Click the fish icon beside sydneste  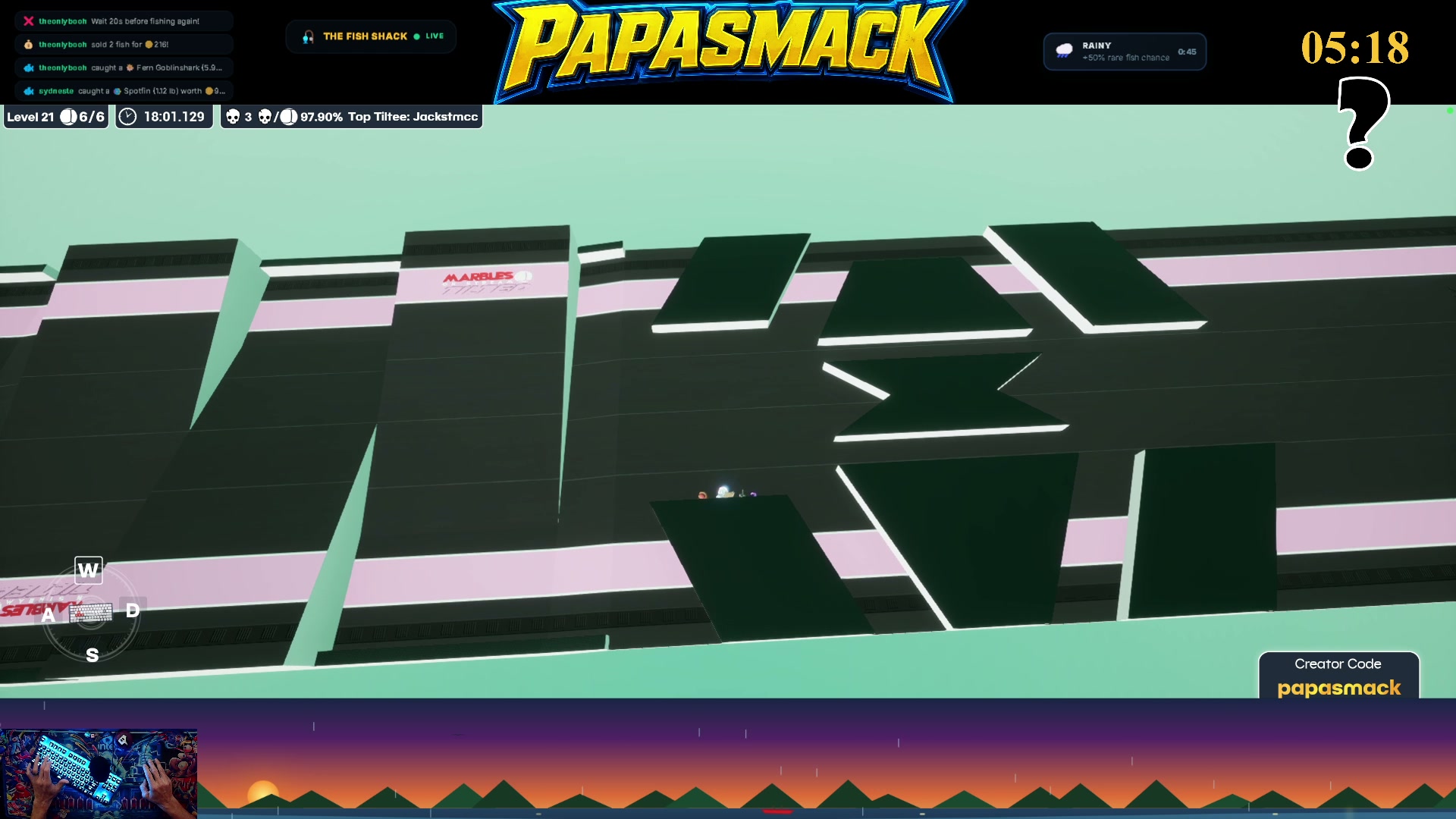29,91
